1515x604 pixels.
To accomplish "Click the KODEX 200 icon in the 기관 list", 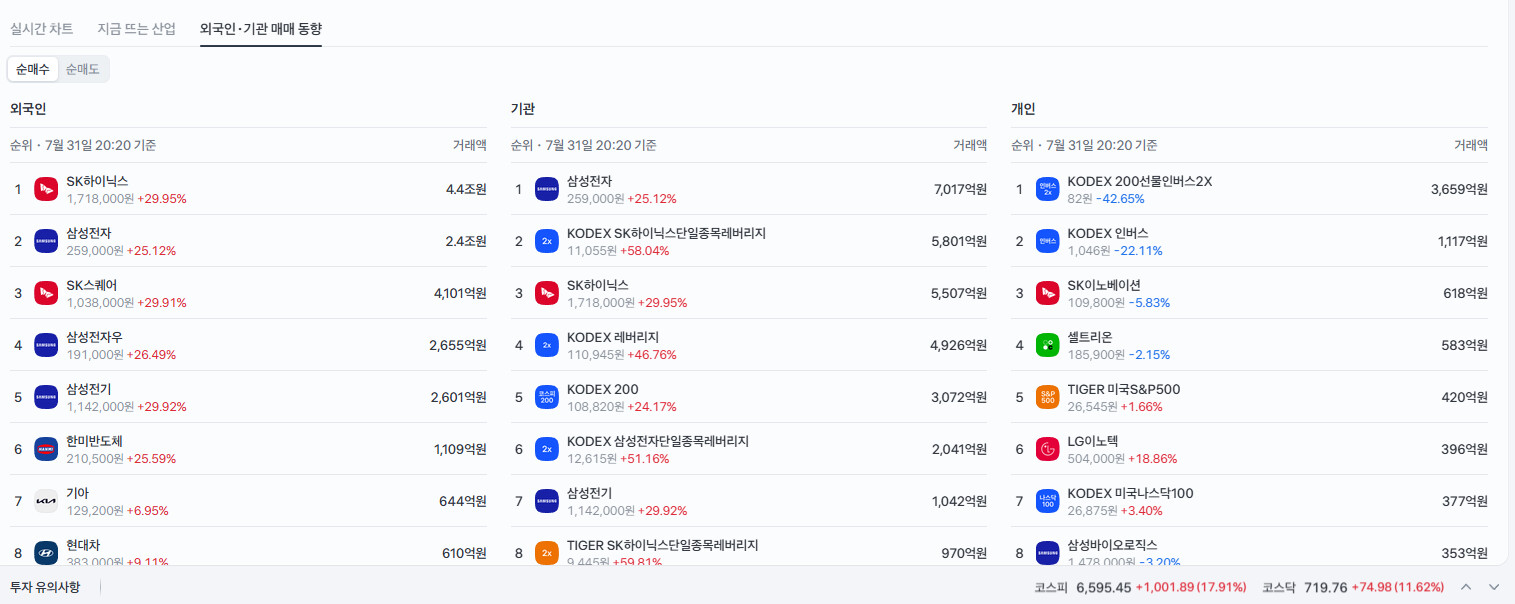I will click(x=547, y=397).
